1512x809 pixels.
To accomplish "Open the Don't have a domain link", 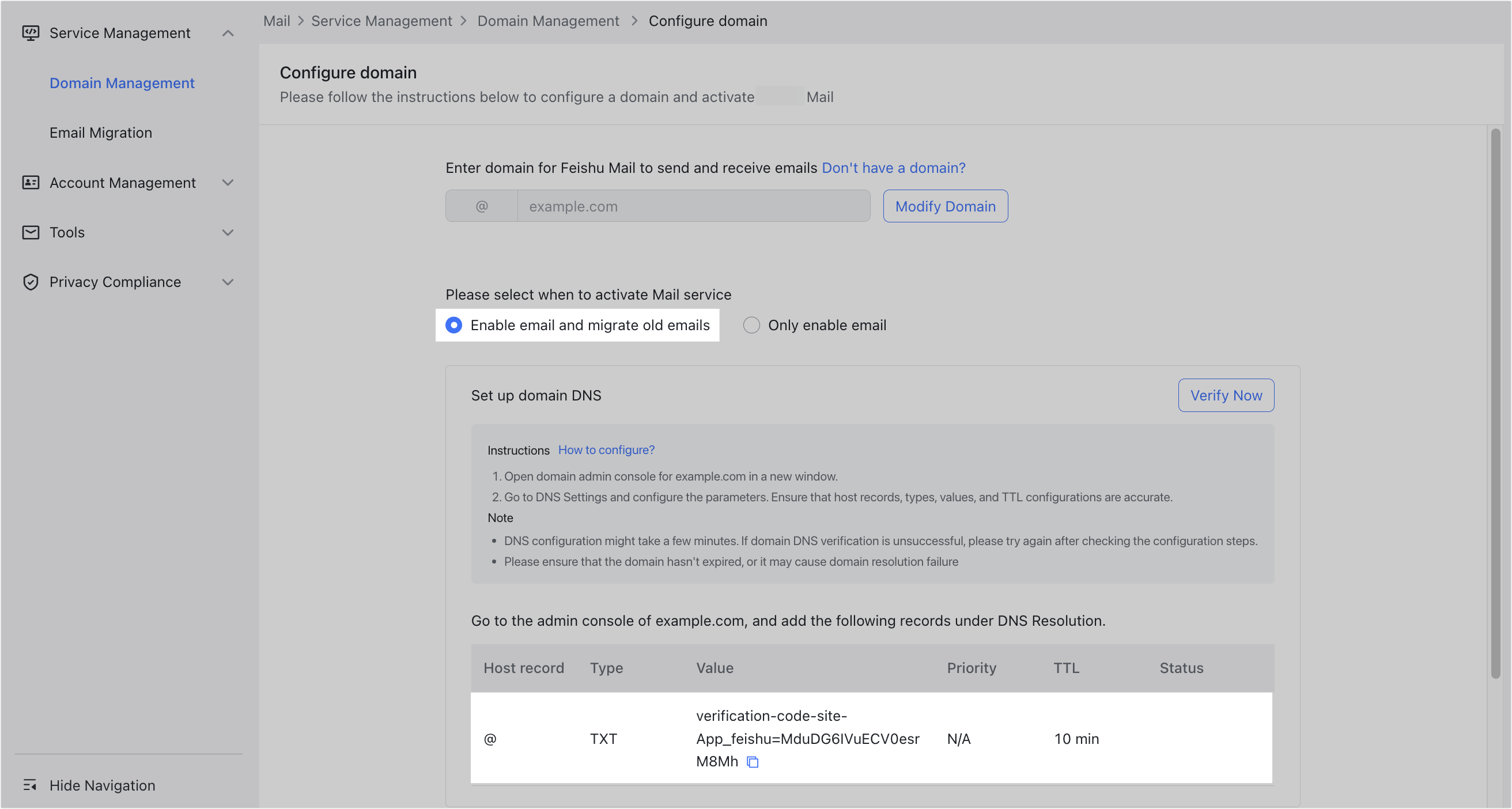I will tap(893, 168).
